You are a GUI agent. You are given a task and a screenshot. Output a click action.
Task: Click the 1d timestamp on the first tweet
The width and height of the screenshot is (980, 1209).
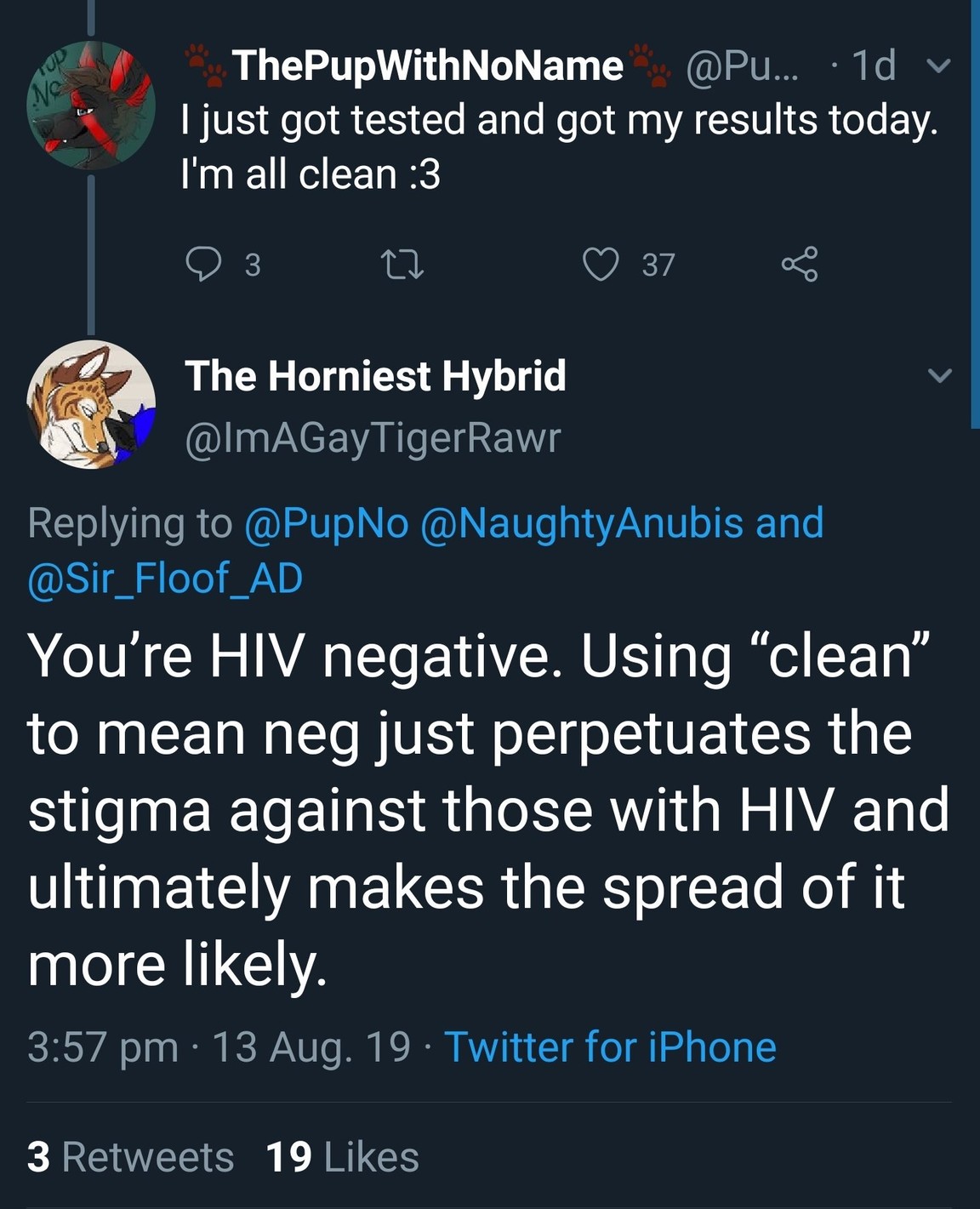pyautogui.click(x=874, y=66)
